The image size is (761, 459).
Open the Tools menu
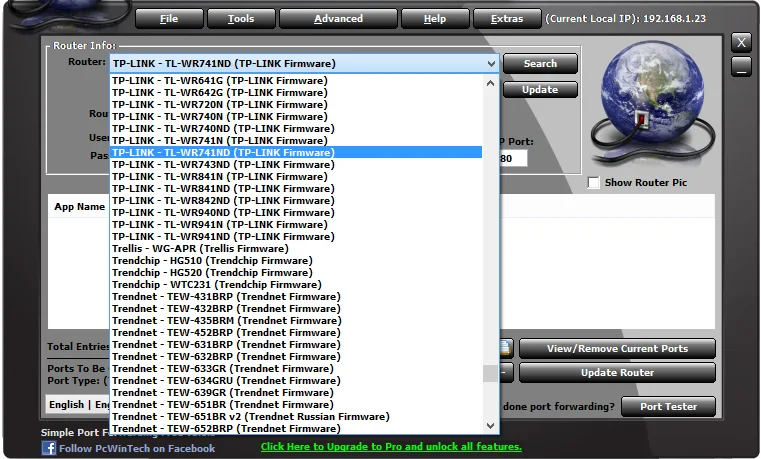pos(241,19)
